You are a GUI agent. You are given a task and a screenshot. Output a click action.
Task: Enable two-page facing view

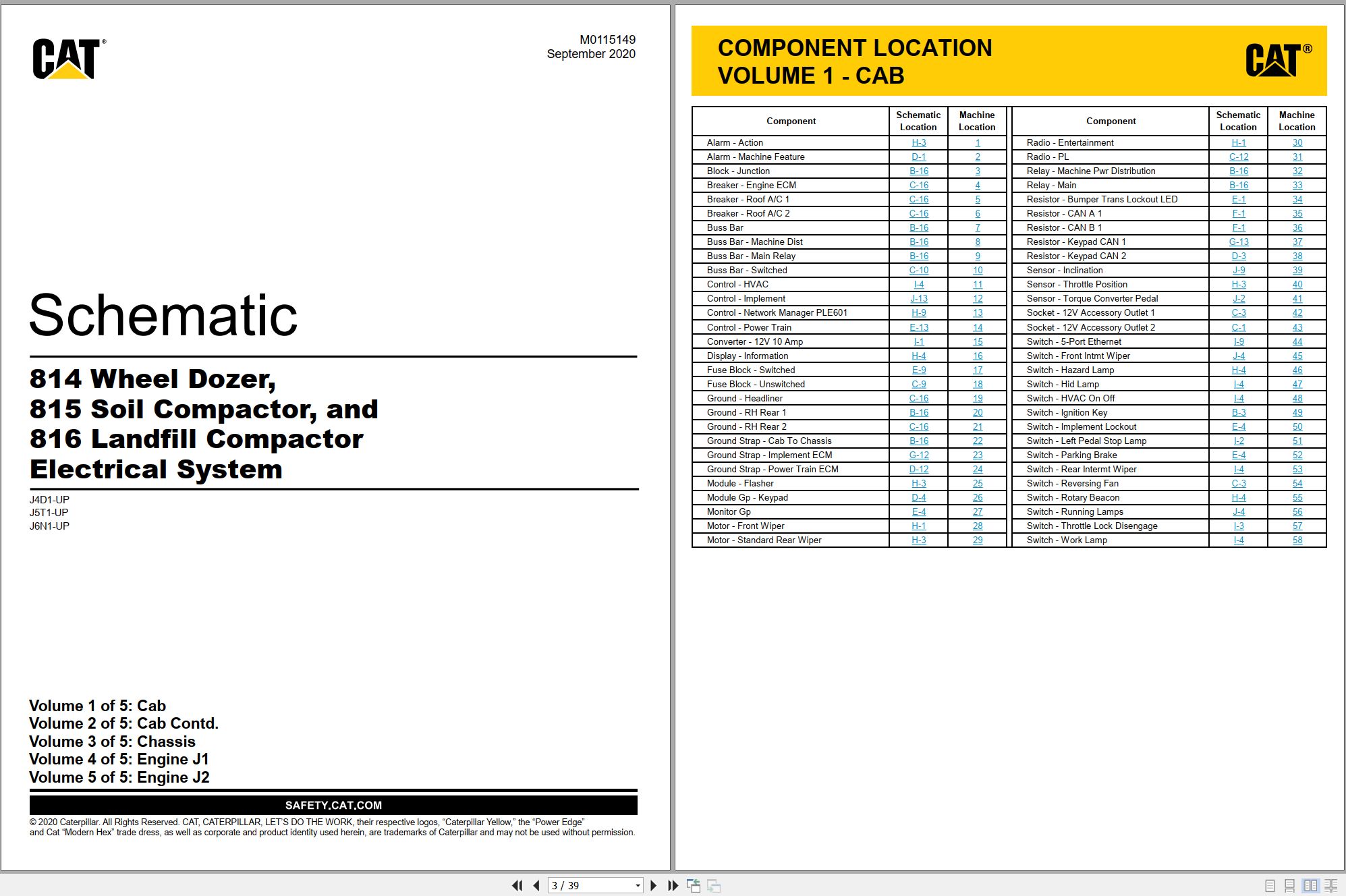coord(1310,885)
